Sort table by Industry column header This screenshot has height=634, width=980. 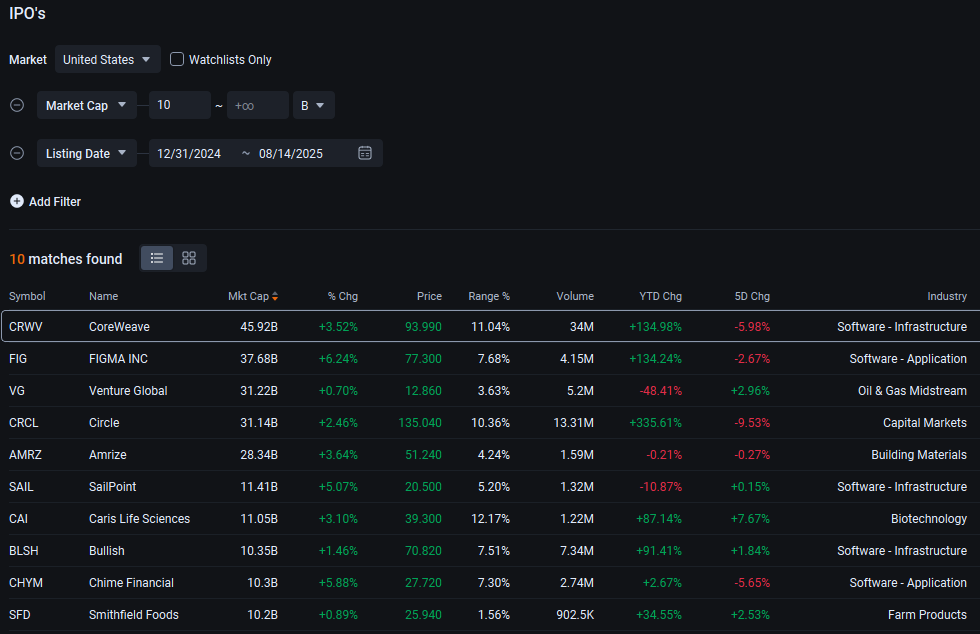click(946, 296)
